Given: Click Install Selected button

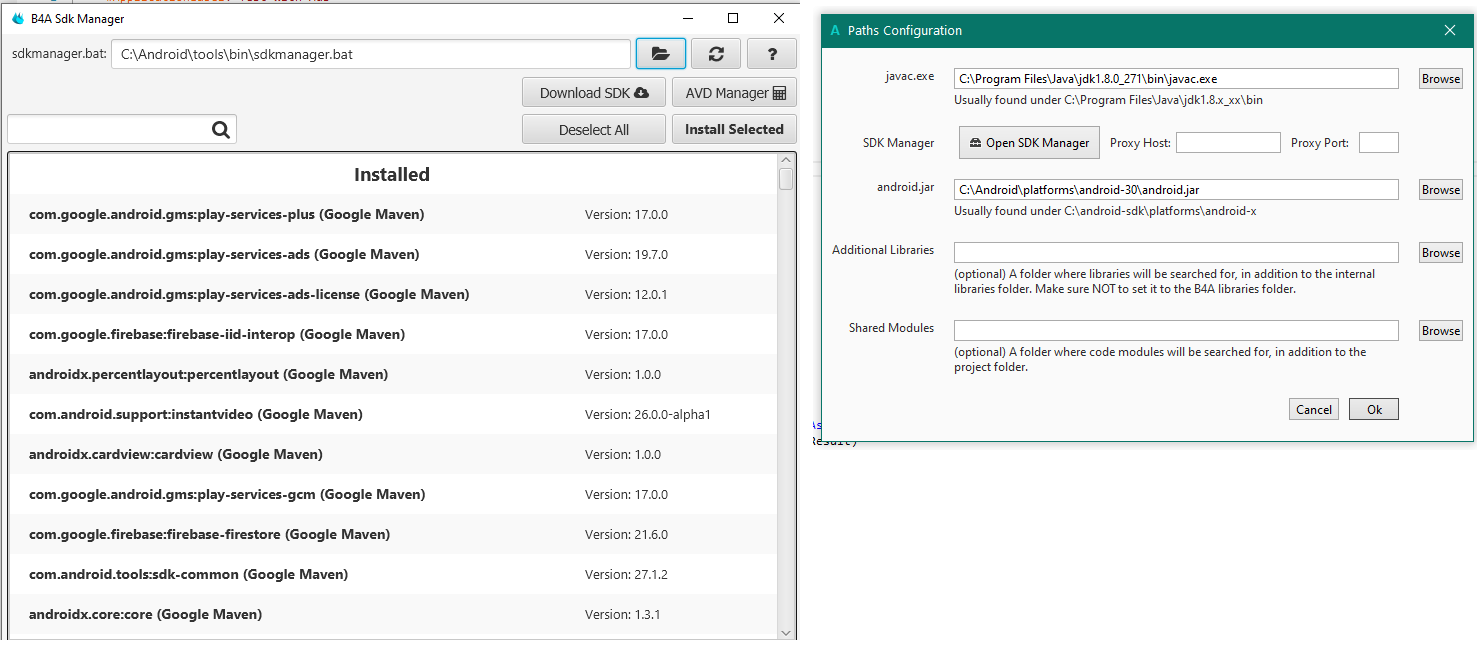Looking at the screenshot, I should [735, 129].
